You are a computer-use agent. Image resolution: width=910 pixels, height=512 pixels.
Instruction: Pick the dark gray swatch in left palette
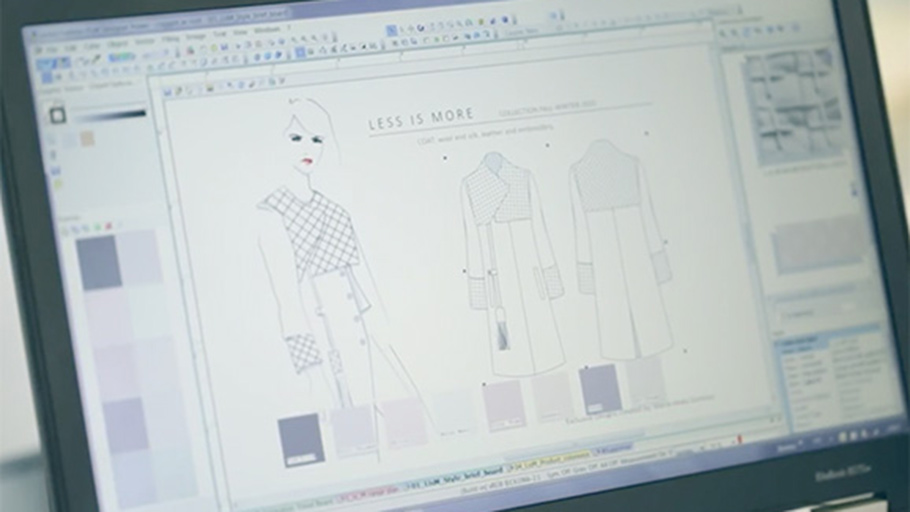99,262
